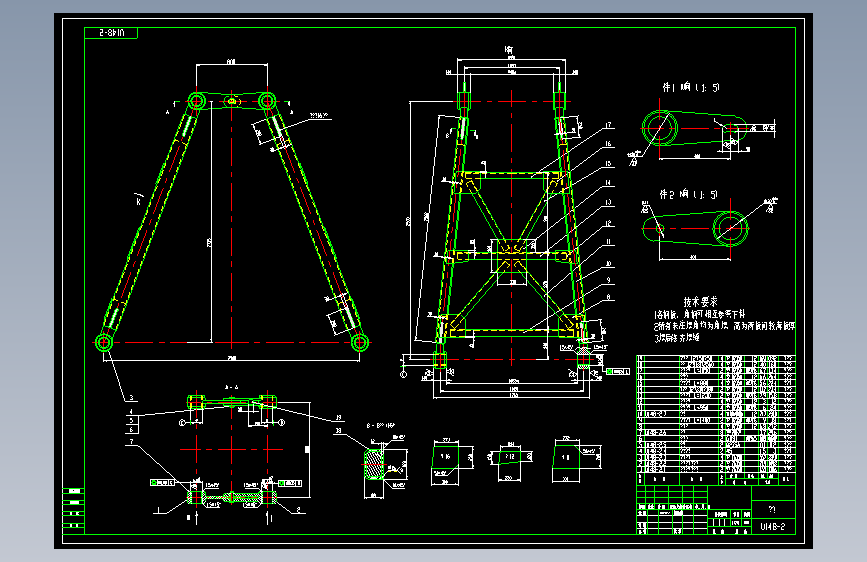Click part balloon number 7
This screenshot has width=867, height=562.
132,442
